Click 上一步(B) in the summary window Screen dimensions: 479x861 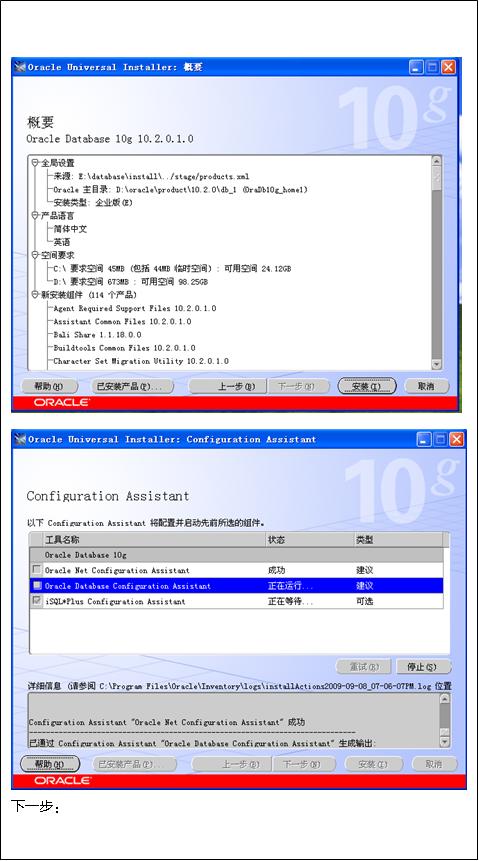pyautogui.click(x=227, y=386)
